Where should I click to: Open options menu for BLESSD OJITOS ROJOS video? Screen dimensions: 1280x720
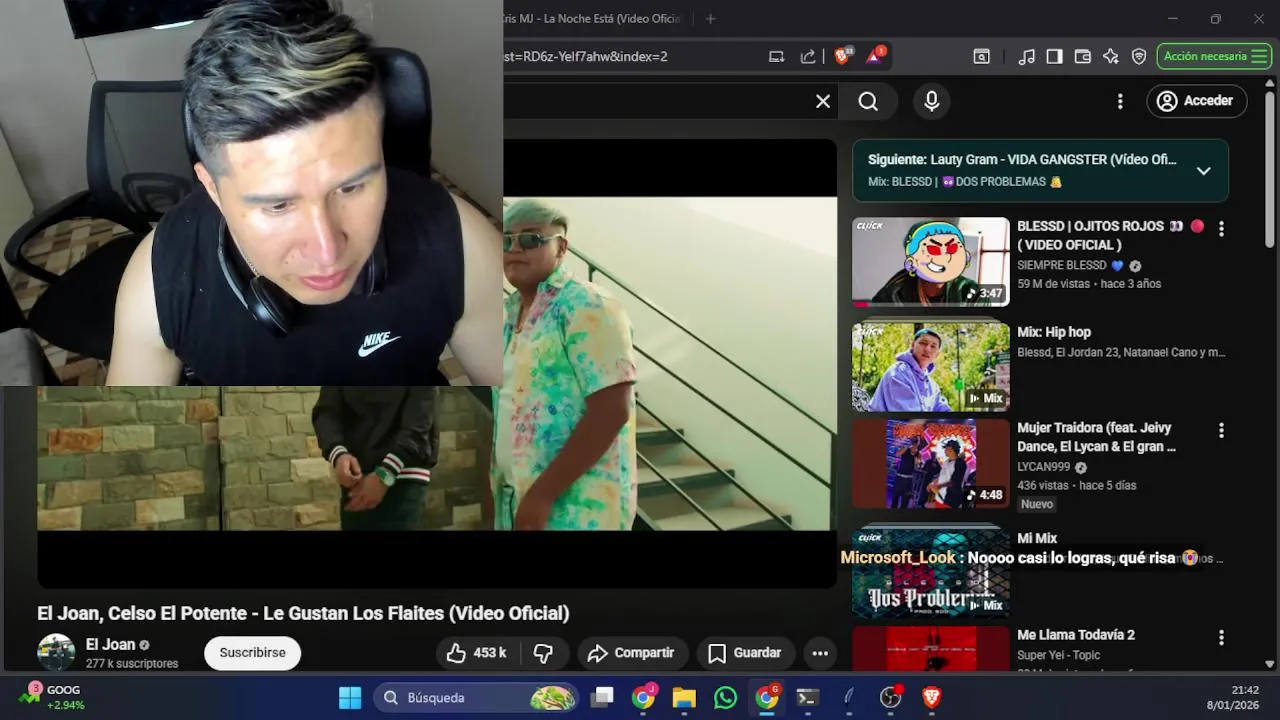pyautogui.click(x=1221, y=229)
